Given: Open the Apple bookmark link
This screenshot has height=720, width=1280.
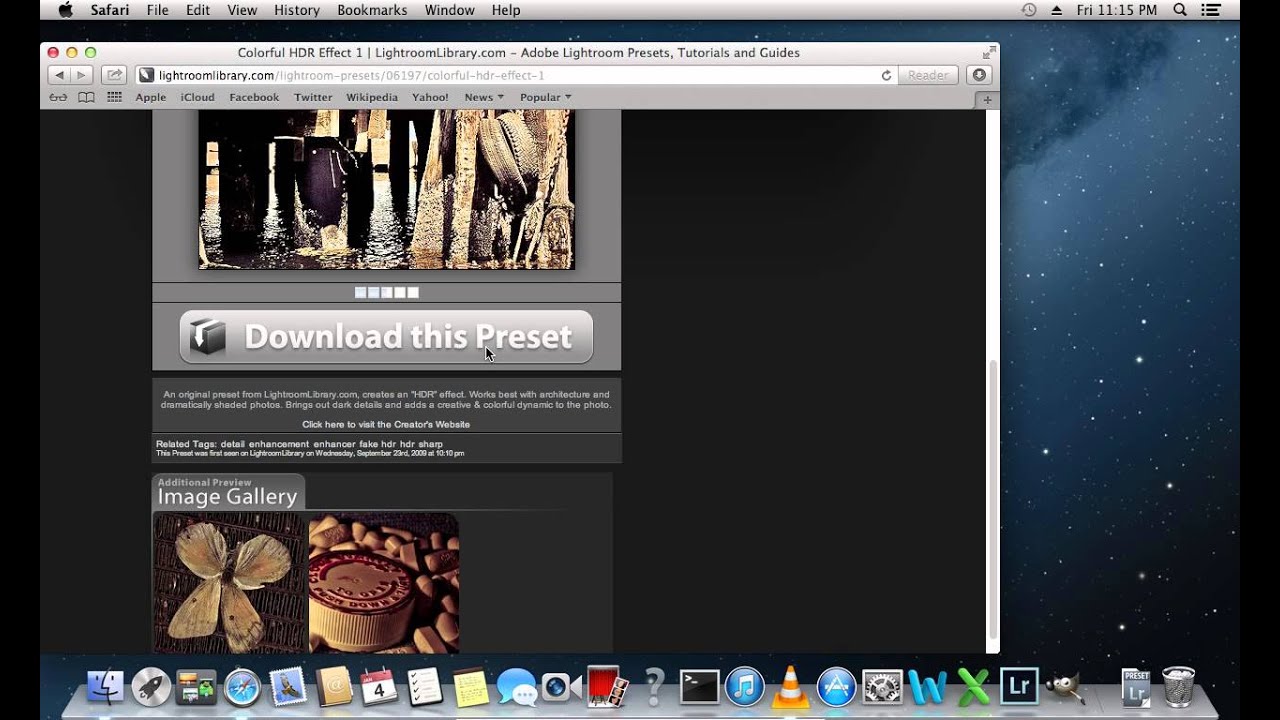Looking at the screenshot, I should tap(151, 97).
